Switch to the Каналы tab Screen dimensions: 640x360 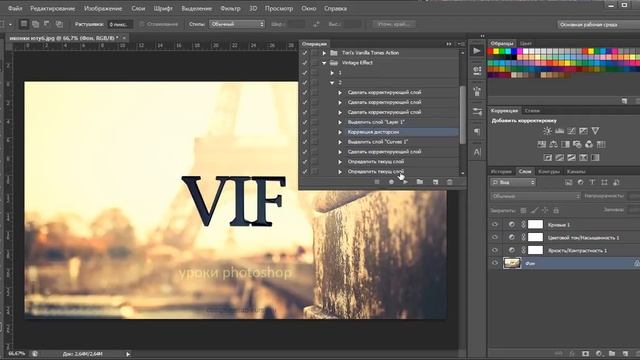(x=576, y=171)
